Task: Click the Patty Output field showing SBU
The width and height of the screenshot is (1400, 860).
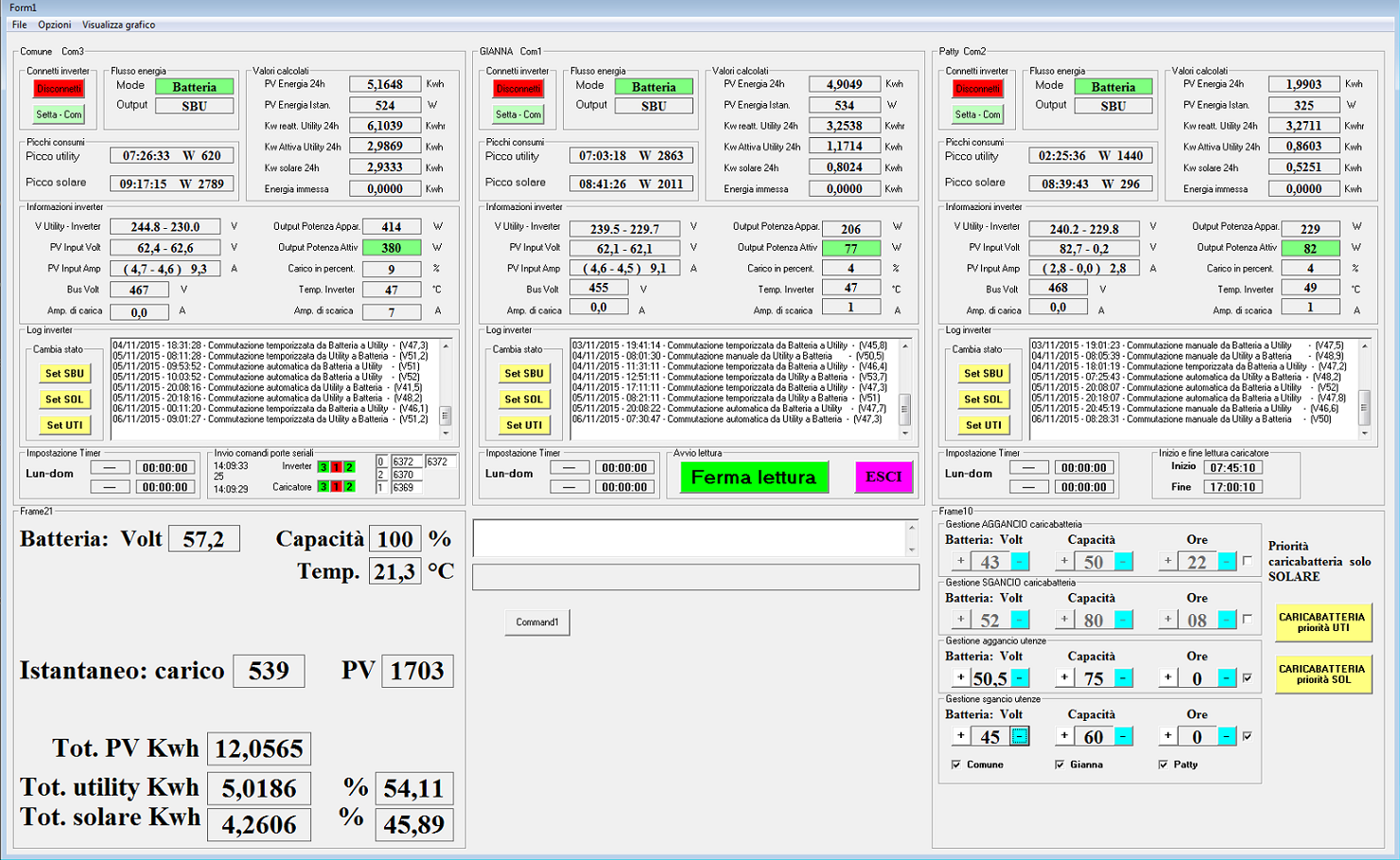Action: point(1113,106)
